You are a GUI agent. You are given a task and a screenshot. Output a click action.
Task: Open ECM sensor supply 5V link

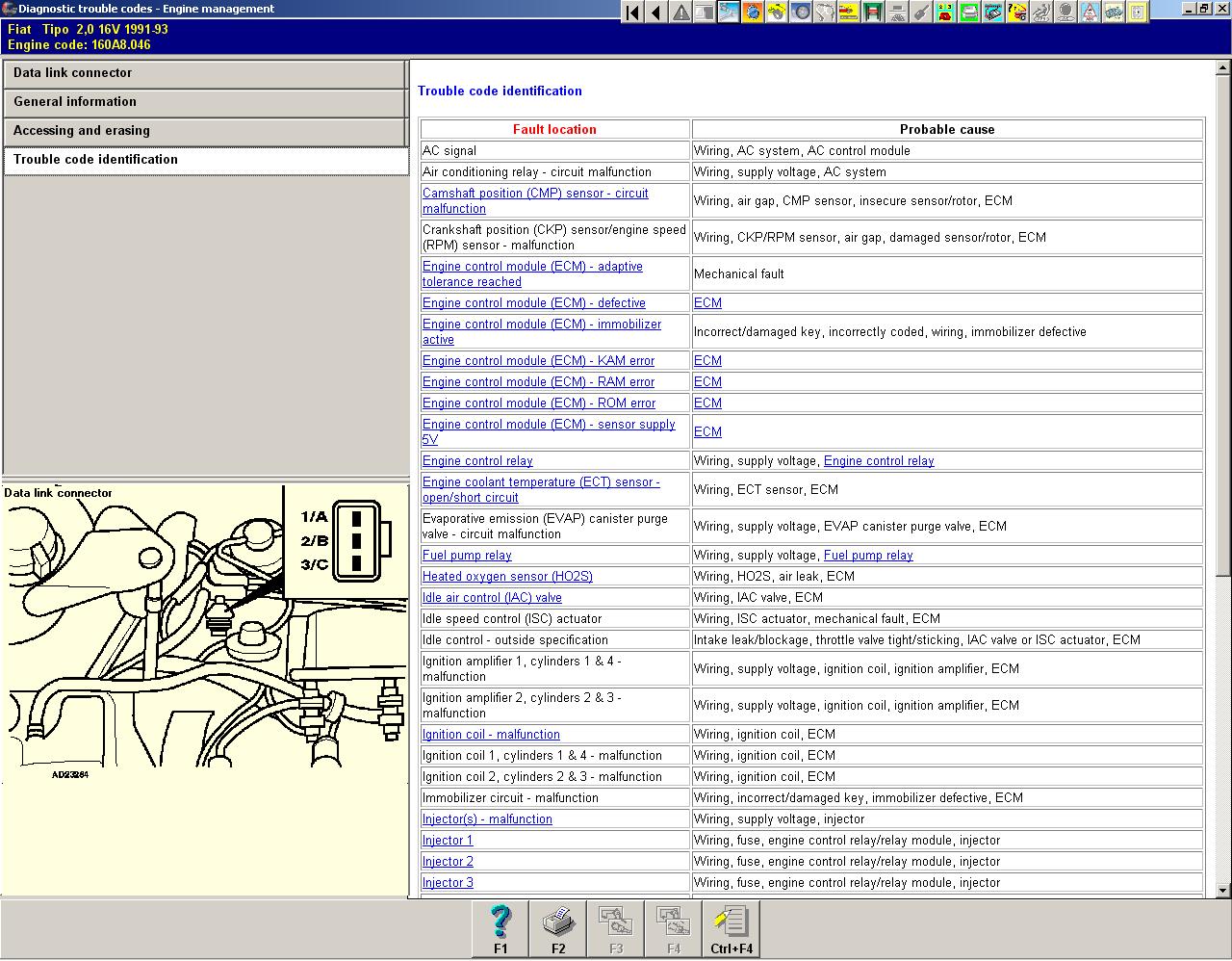[549, 431]
